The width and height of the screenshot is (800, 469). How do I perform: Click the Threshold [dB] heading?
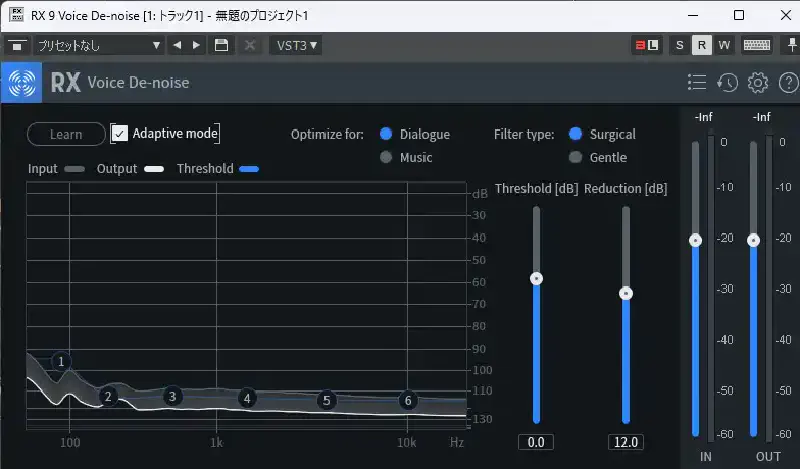[x=537, y=189]
